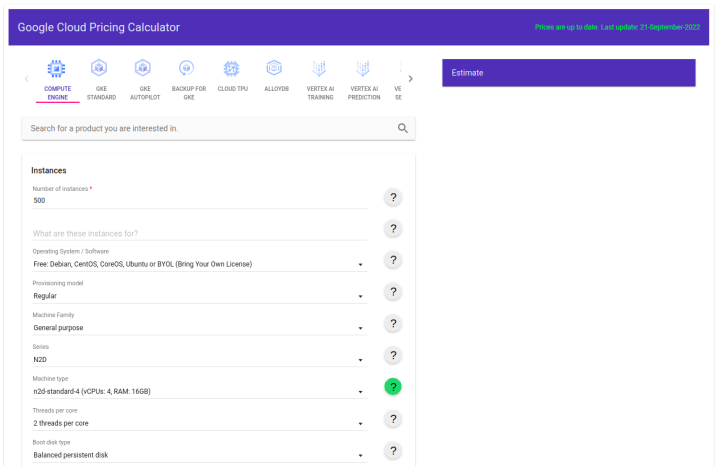Click the Google Cloud Pricing Calculator title
Viewport: 720px width, 466px height.
click(99, 27)
